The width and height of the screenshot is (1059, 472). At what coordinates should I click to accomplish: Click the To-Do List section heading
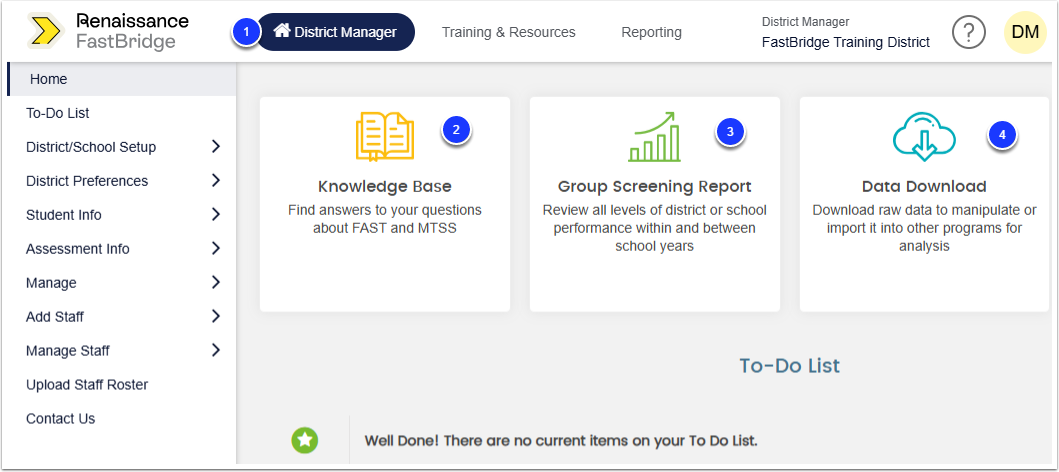(790, 365)
